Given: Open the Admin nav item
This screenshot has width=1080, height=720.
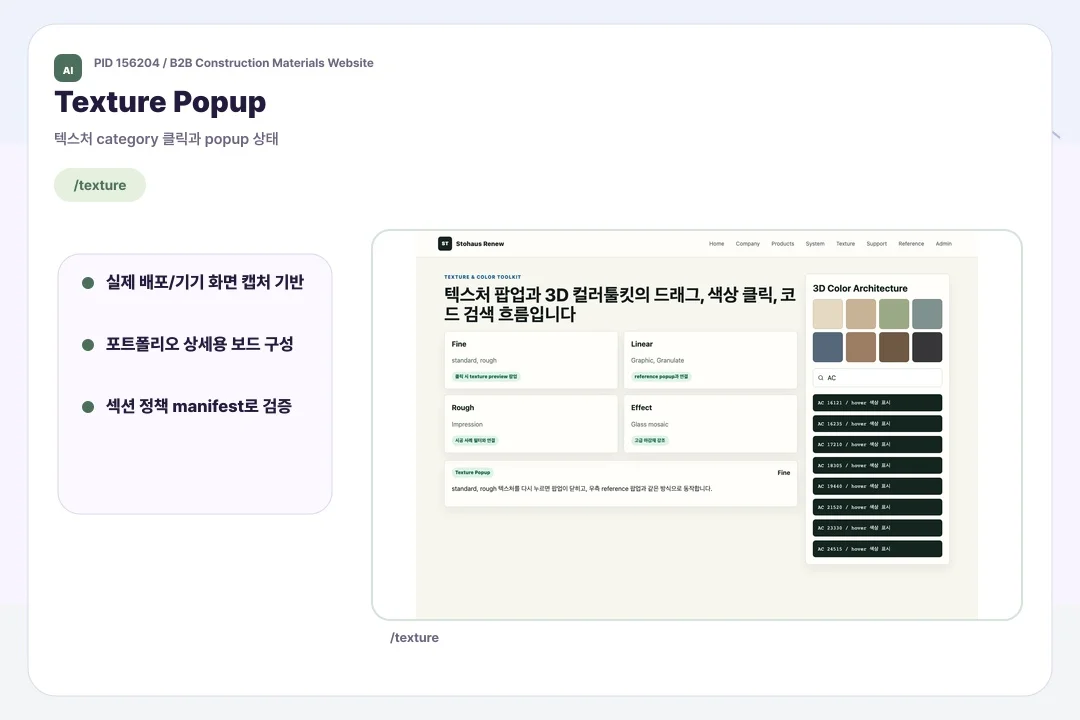Looking at the screenshot, I should [x=944, y=244].
